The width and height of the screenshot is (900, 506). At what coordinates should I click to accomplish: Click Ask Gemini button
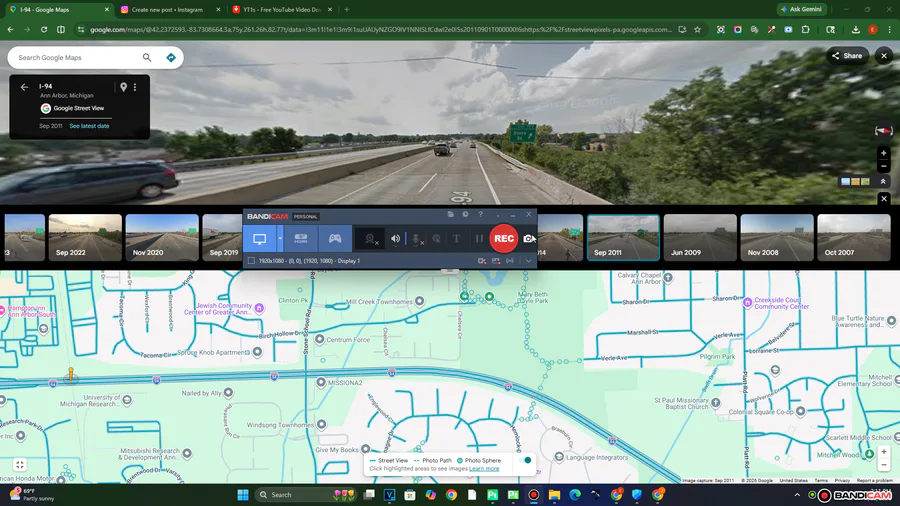(x=801, y=9)
